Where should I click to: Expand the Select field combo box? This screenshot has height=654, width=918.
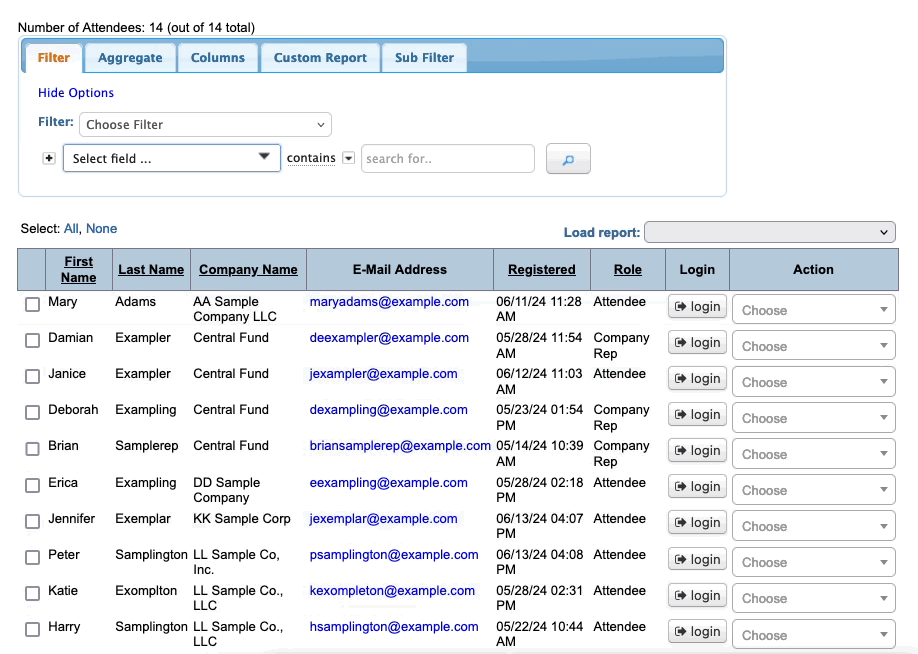click(172, 158)
